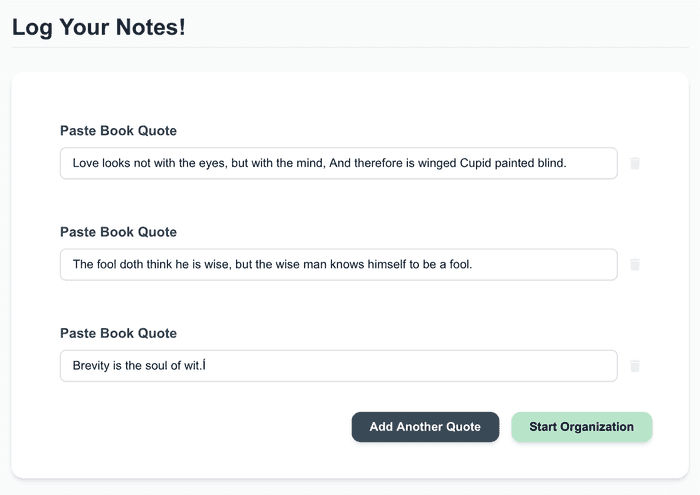Place cursor on the word "Cupid"
This screenshot has width=700, height=495.
pyautogui.click(x=477, y=163)
